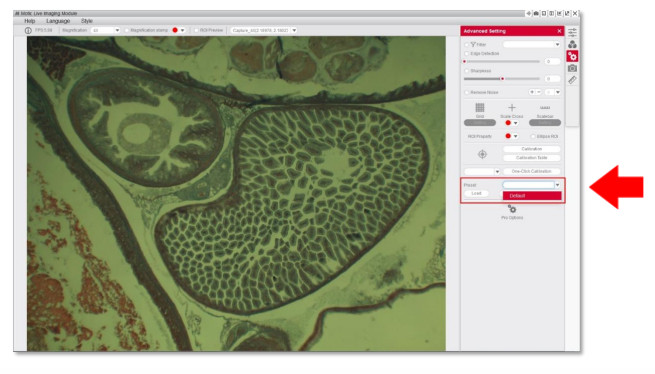The image size is (655, 374).
Task: Click the Grid overlay icon
Action: [x=480, y=108]
